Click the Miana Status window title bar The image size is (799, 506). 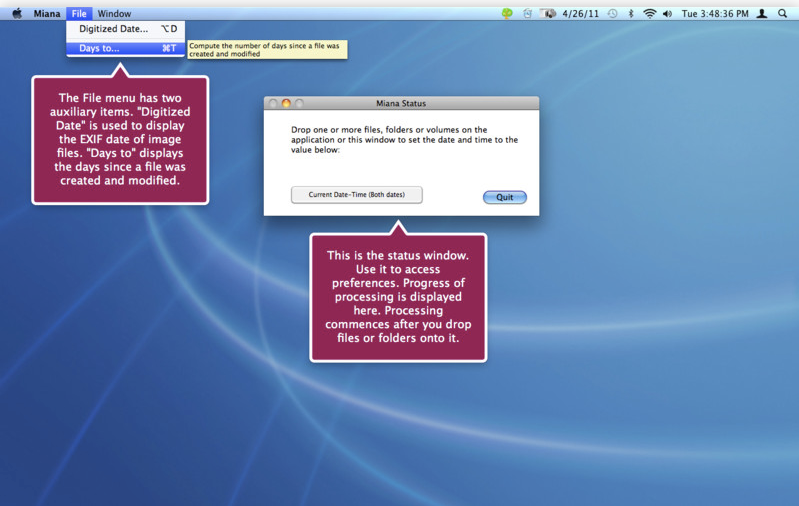(401, 103)
